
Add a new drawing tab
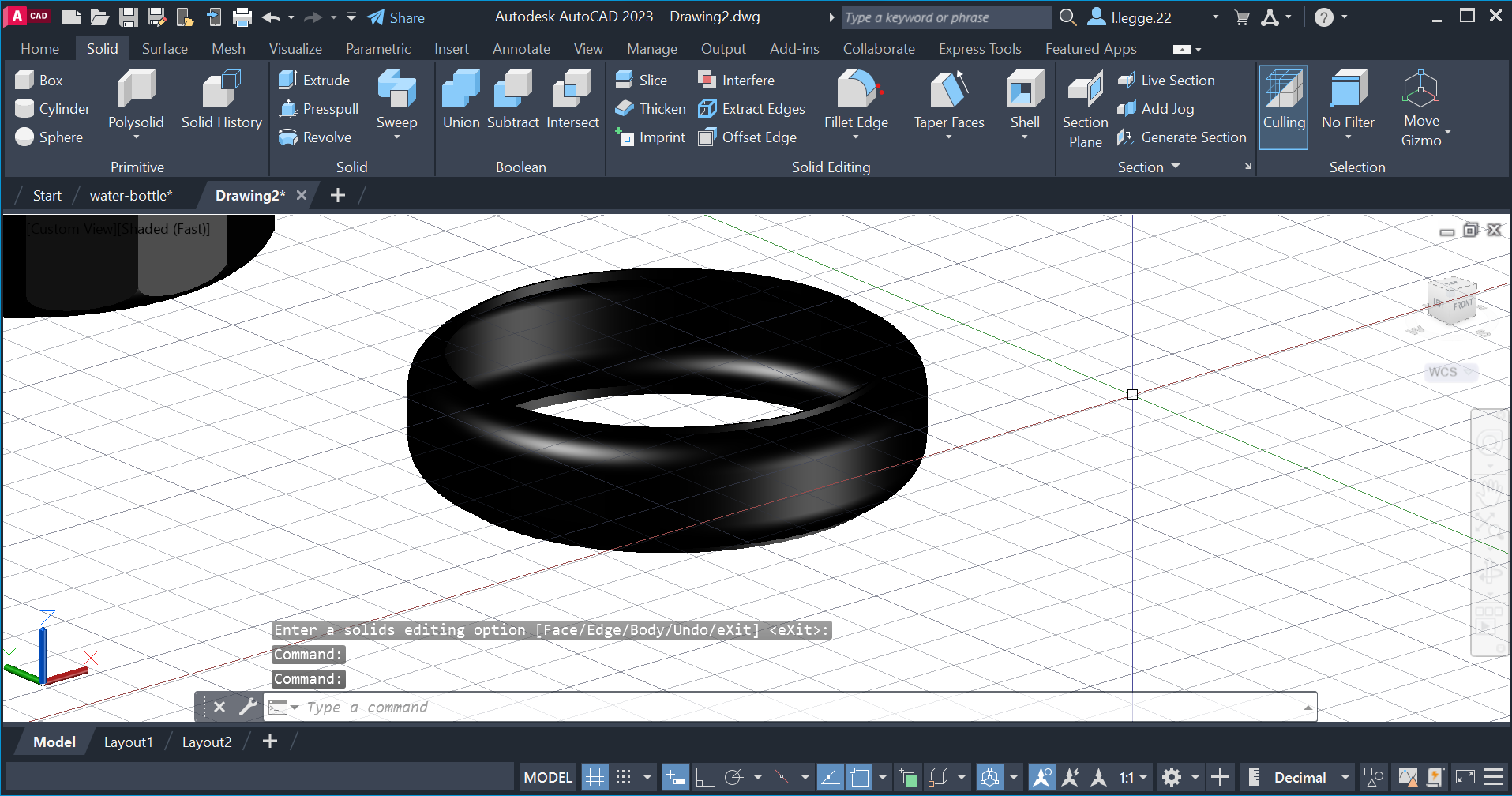(338, 195)
